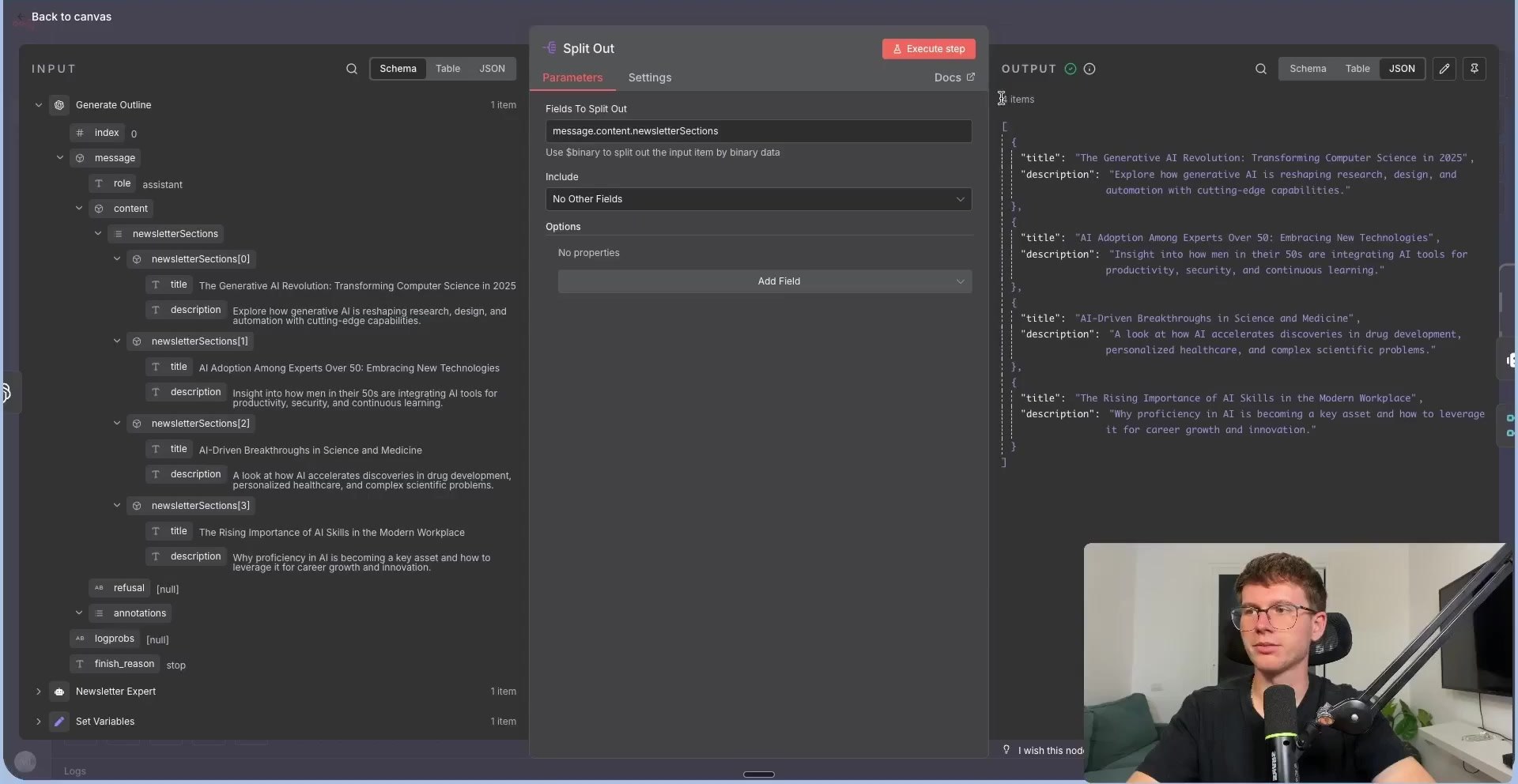This screenshot has height=784, width=1518.
Task: Search the input panel data
Action: (352, 69)
